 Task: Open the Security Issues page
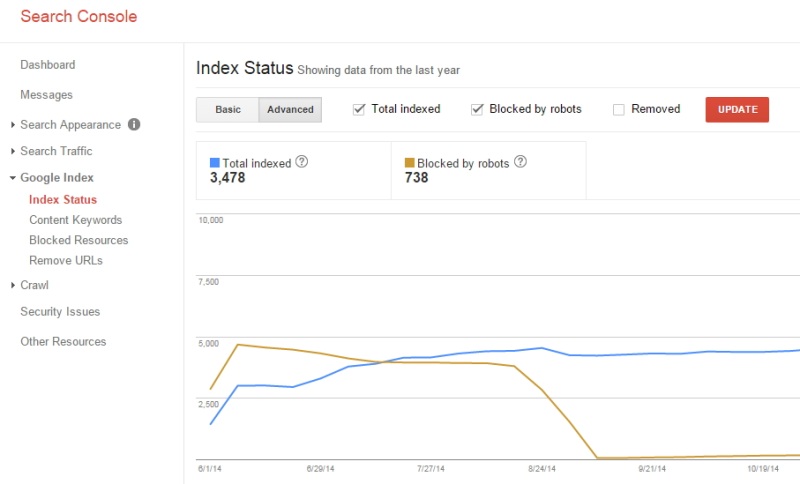tap(60, 312)
